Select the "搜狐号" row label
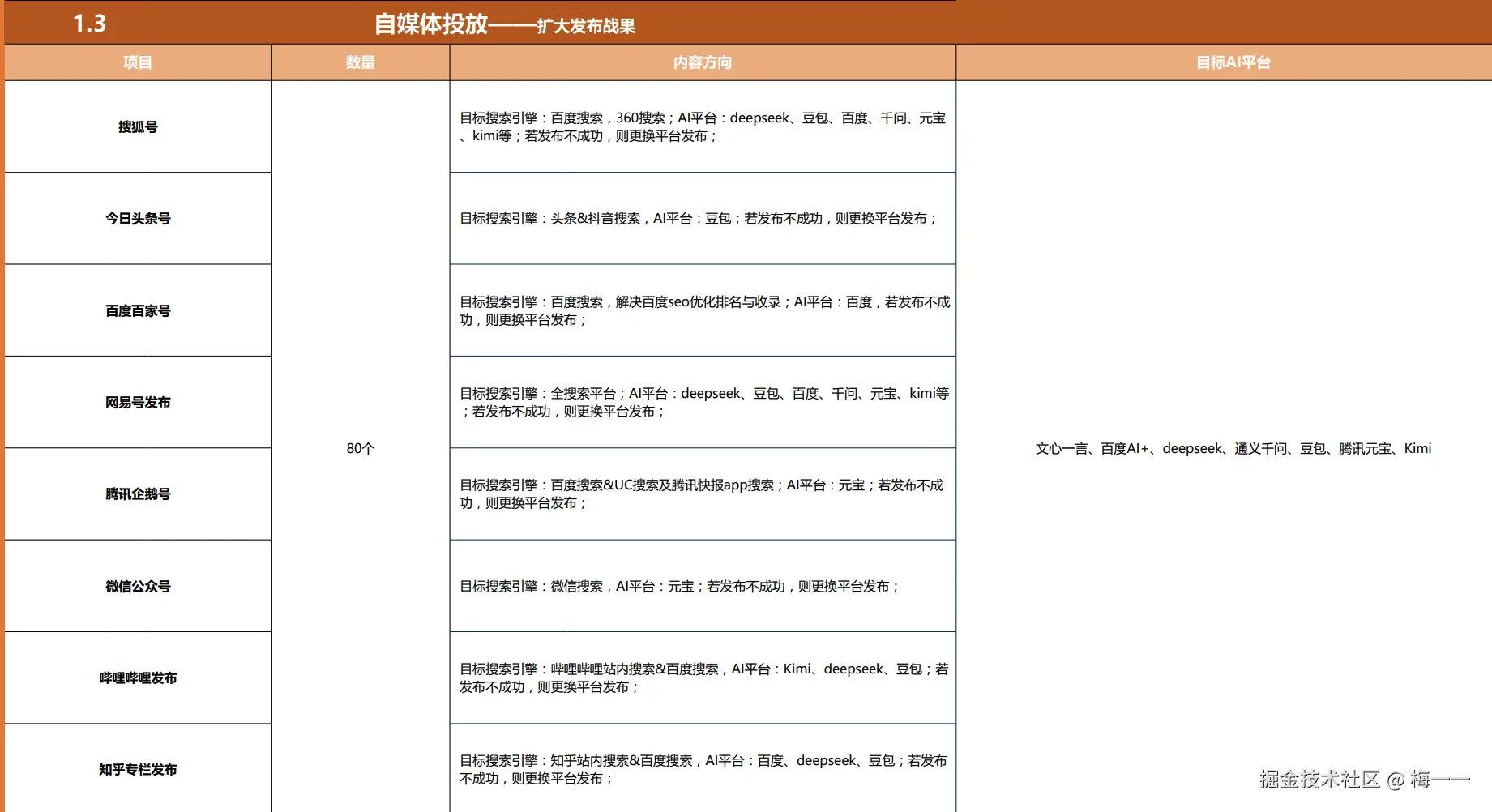1492x812 pixels. coord(137,126)
